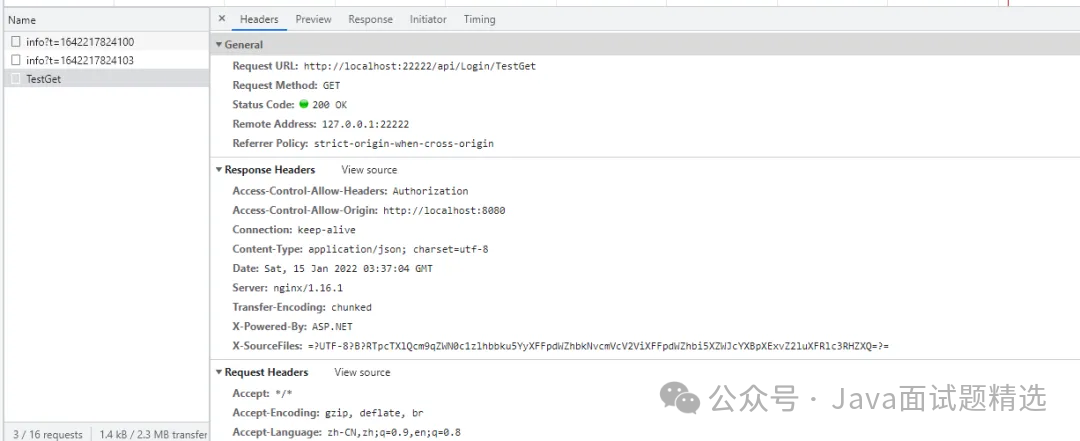Click the Name column header
The width and height of the screenshot is (1080, 441).
point(107,20)
